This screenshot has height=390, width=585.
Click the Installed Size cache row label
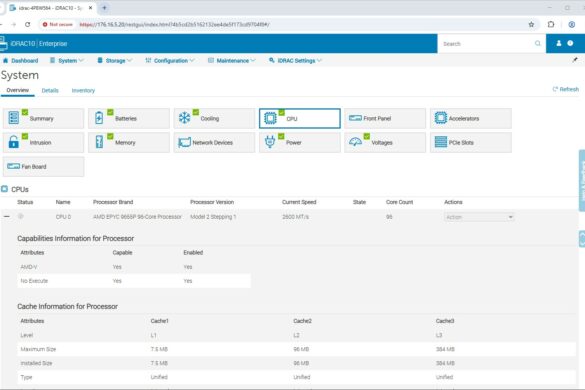tap(36, 363)
